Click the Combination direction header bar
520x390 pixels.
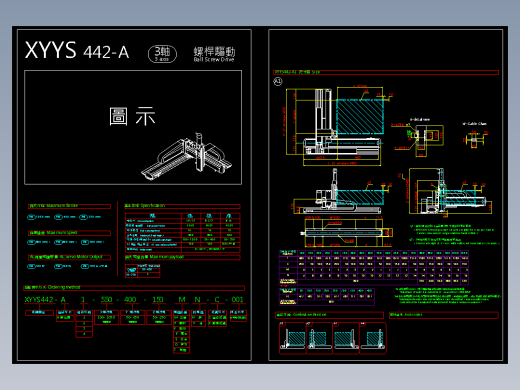(x=329, y=315)
